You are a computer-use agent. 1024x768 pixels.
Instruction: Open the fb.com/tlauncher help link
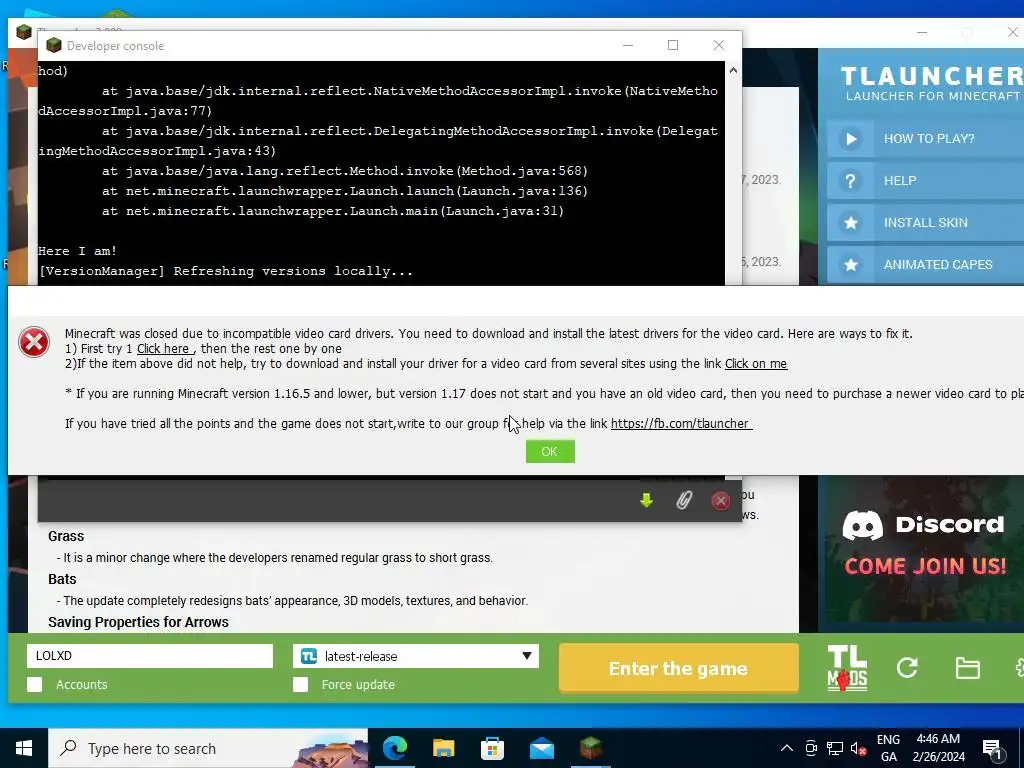(681, 424)
